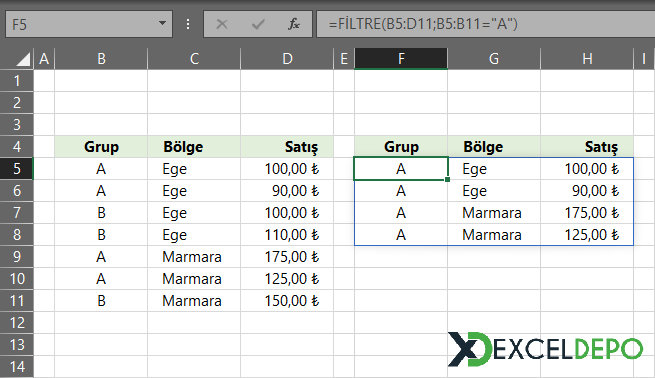Viewport: 655px width, 378px height.
Task: Click the formula bar with FİLTRE formula
Action: point(486,24)
